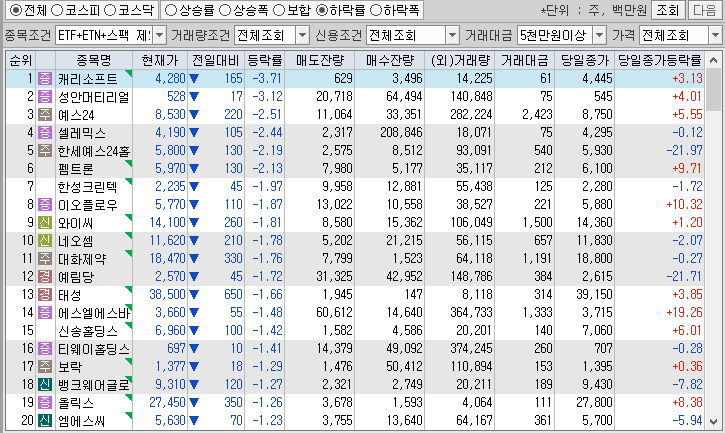Click the 신 badge next to 엠에스씨

(x=45, y=421)
